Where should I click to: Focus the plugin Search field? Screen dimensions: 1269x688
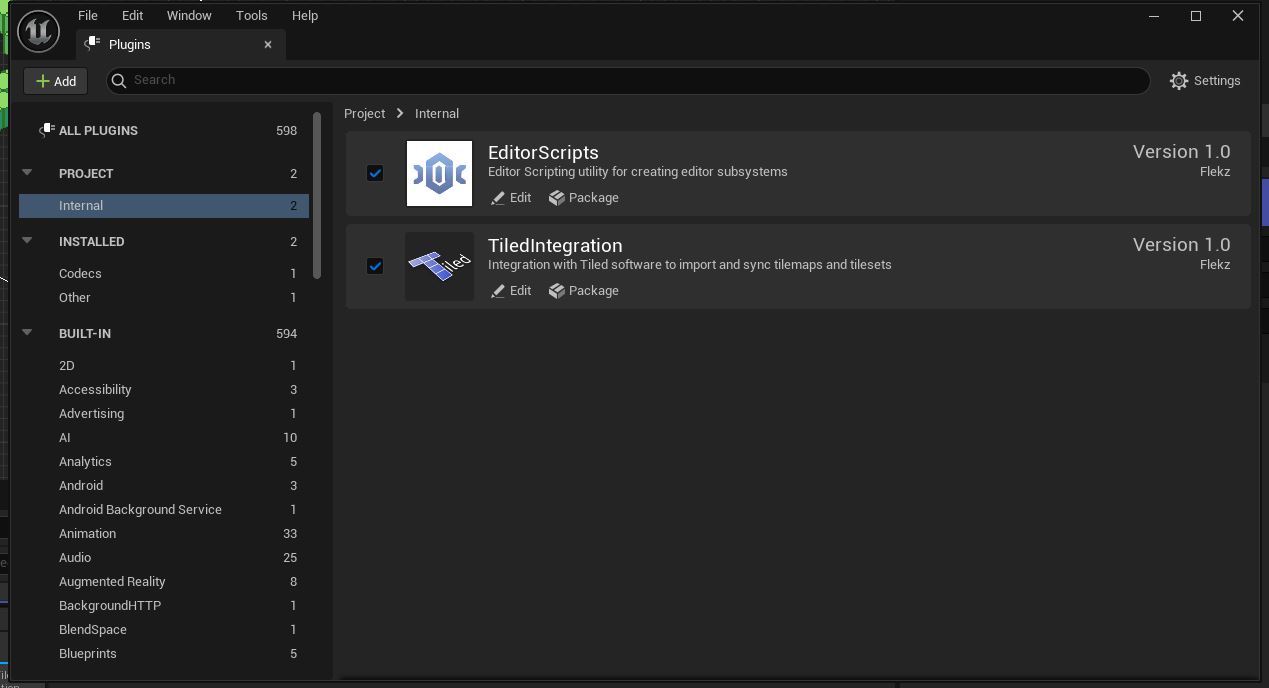point(628,80)
